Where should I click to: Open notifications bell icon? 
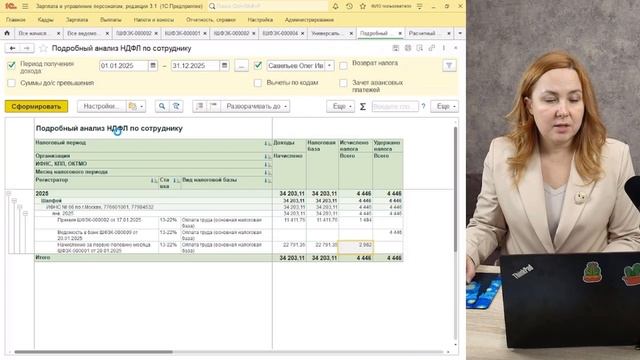[336, 6]
